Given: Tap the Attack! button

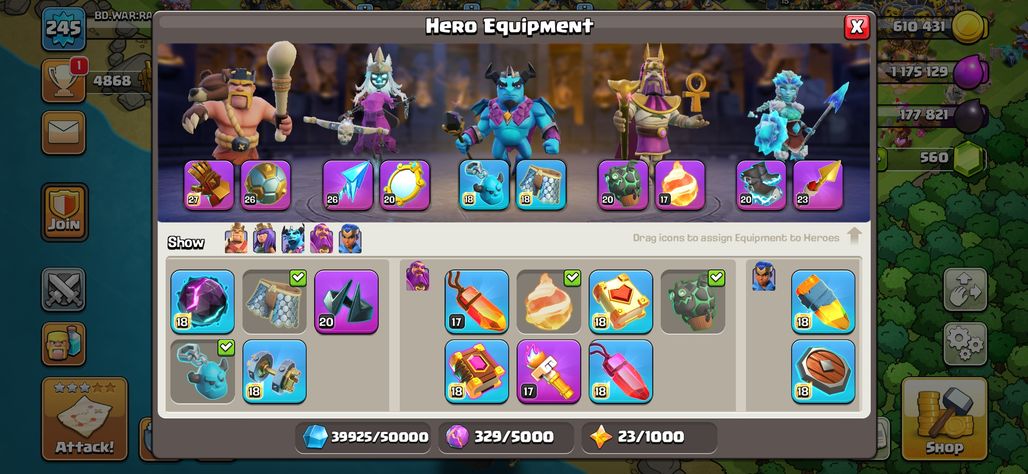Looking at the screenshot, I should coord(85,418).
